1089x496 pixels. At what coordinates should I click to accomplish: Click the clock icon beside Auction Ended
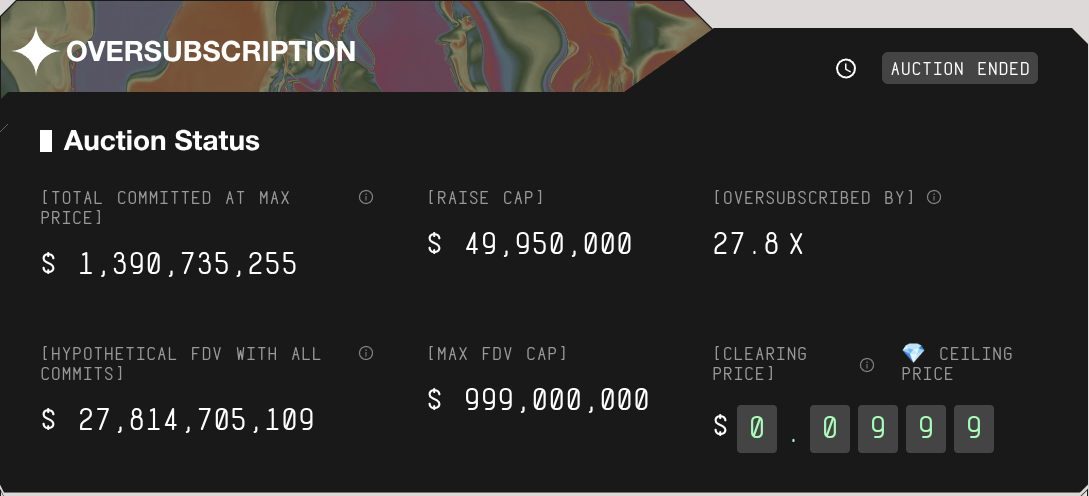coord(846,69)
